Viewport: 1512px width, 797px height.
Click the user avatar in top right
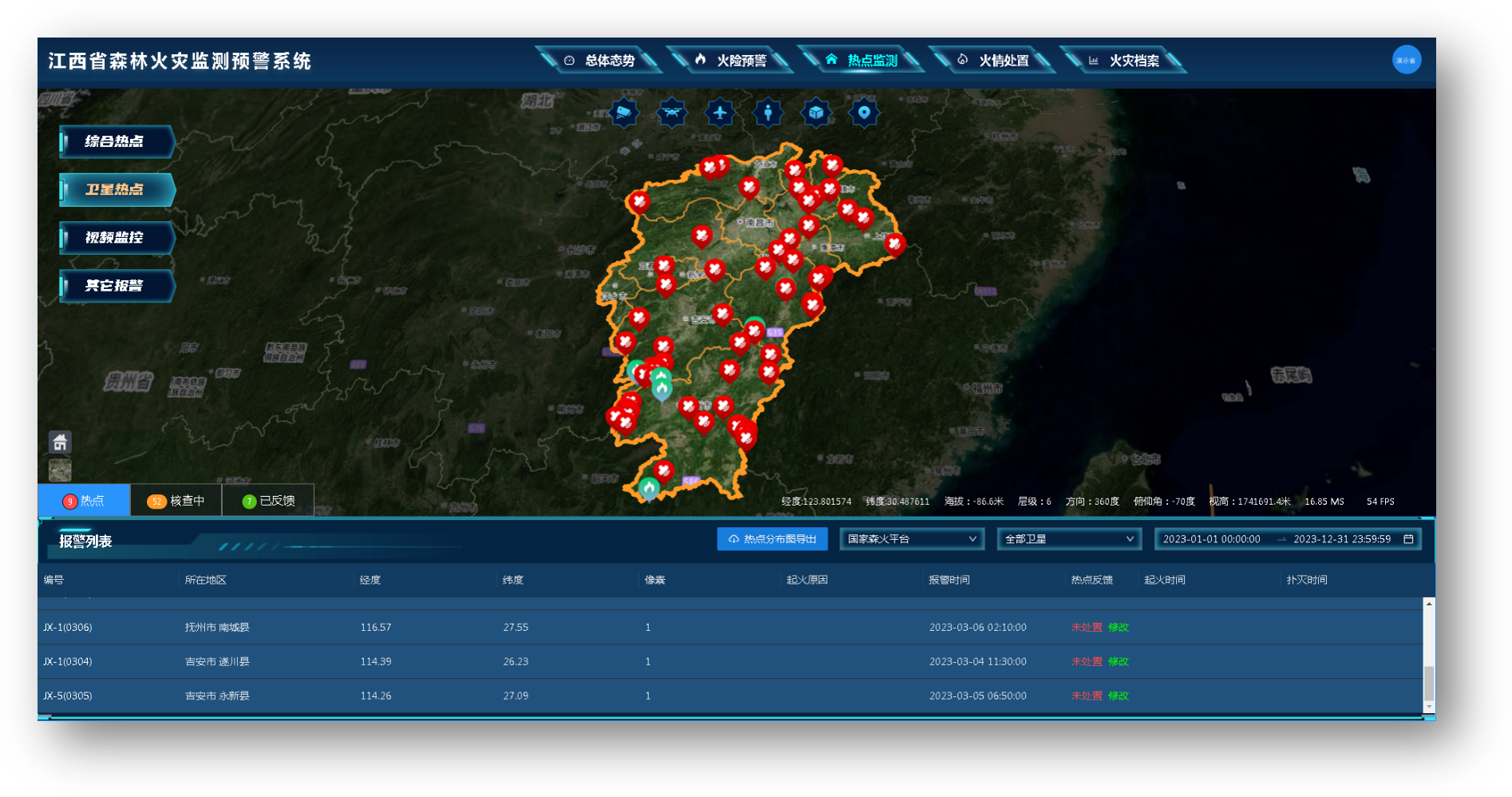[1406, 60]
